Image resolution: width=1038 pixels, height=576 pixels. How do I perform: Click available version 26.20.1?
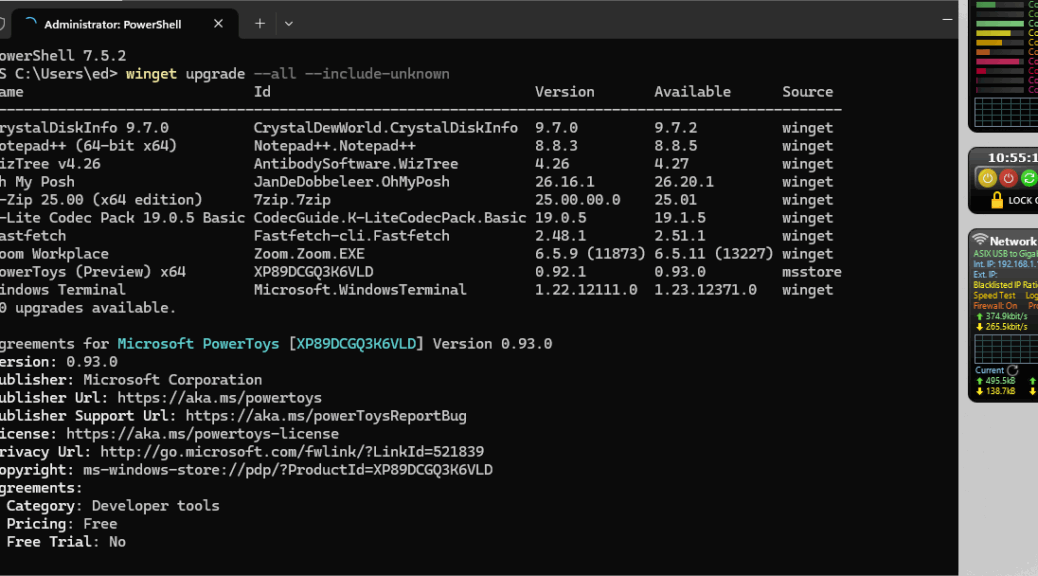coord(684,181)
